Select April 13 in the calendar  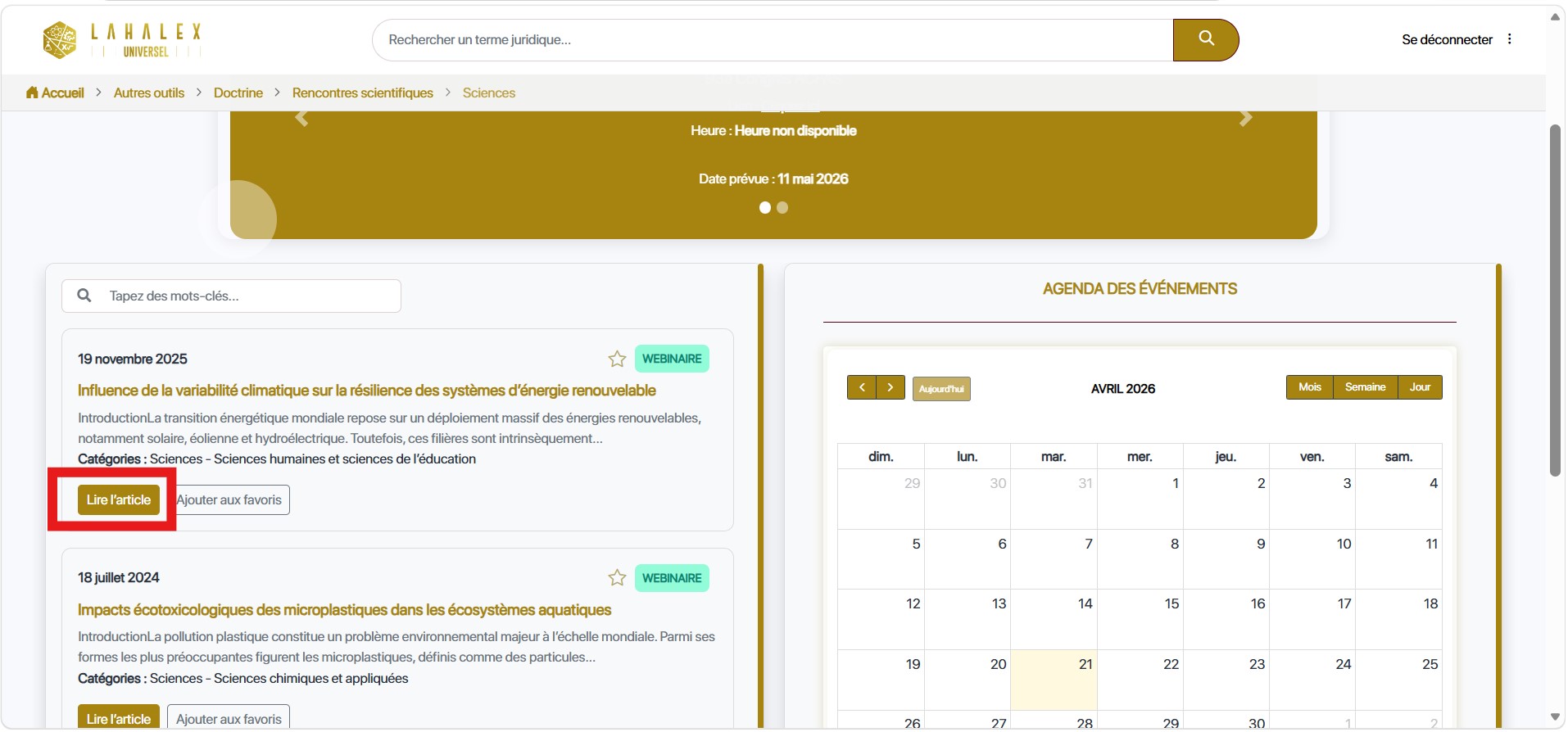pos(968,619)
